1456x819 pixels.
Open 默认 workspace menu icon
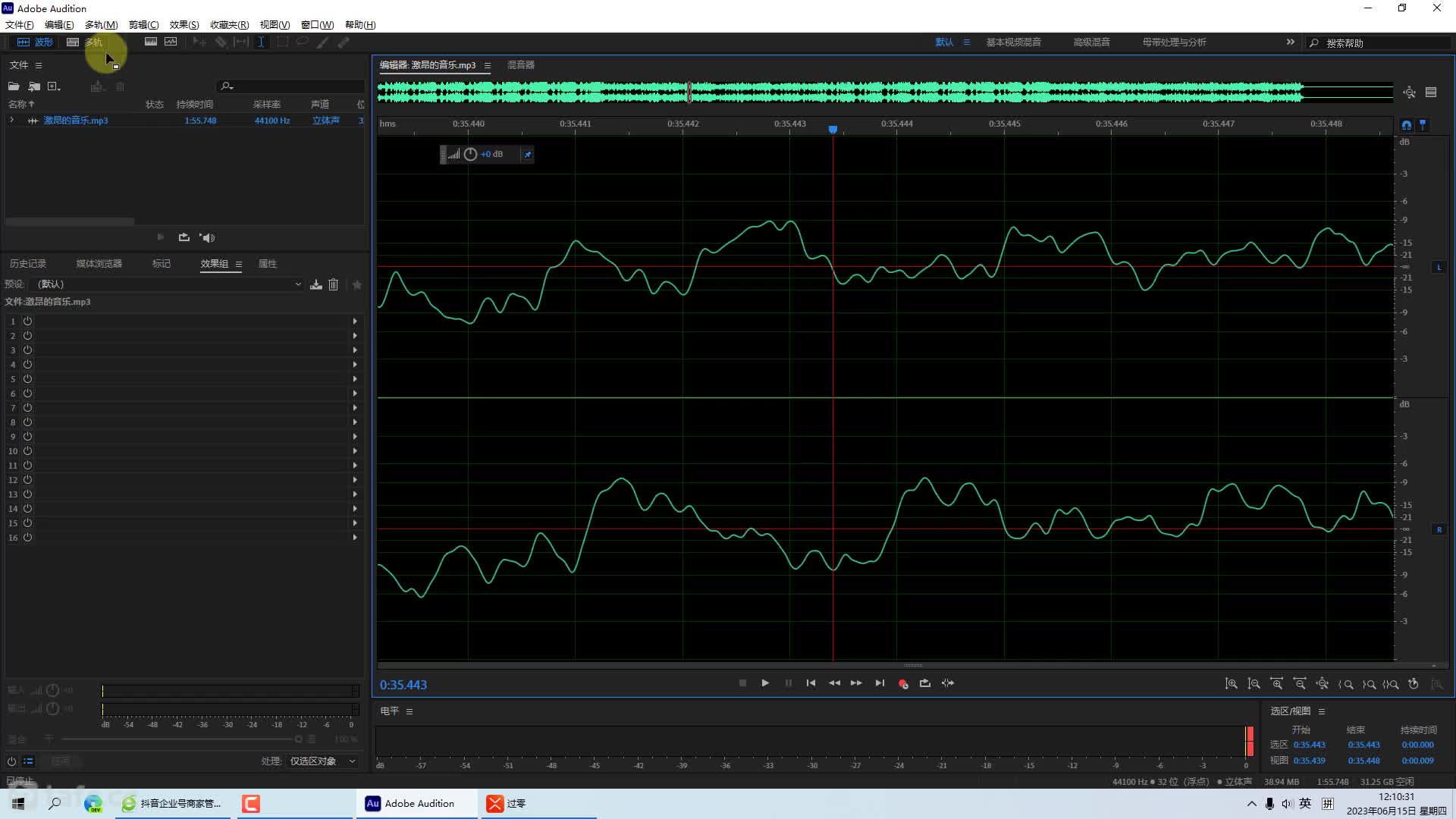(966, 42)
